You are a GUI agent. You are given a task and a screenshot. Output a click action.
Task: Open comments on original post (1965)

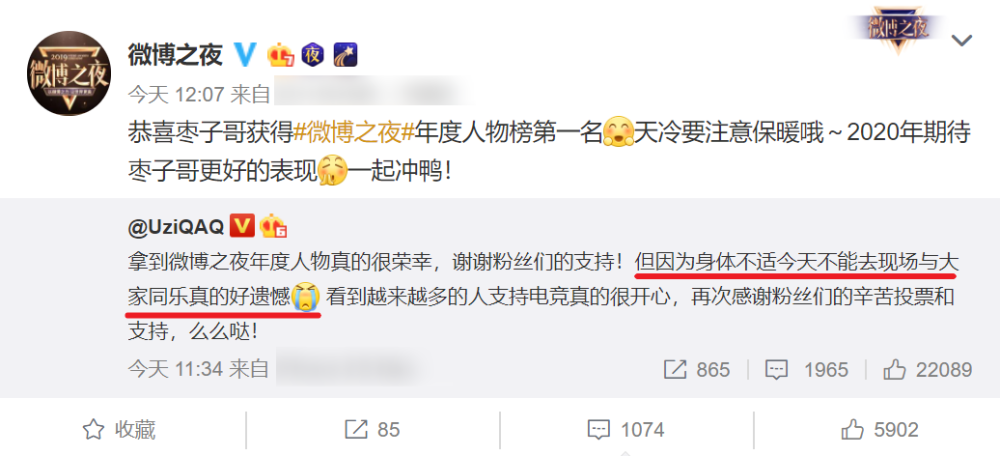(x=806, y=369)
